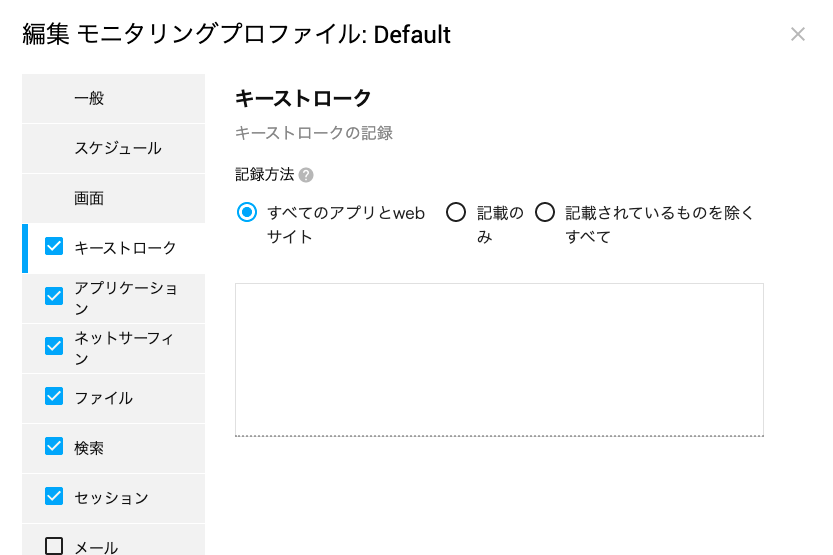The image size is (833, 555).
Task: Open the 画面 settings tab
Action: pyautogui.click(x=113, y=199)
